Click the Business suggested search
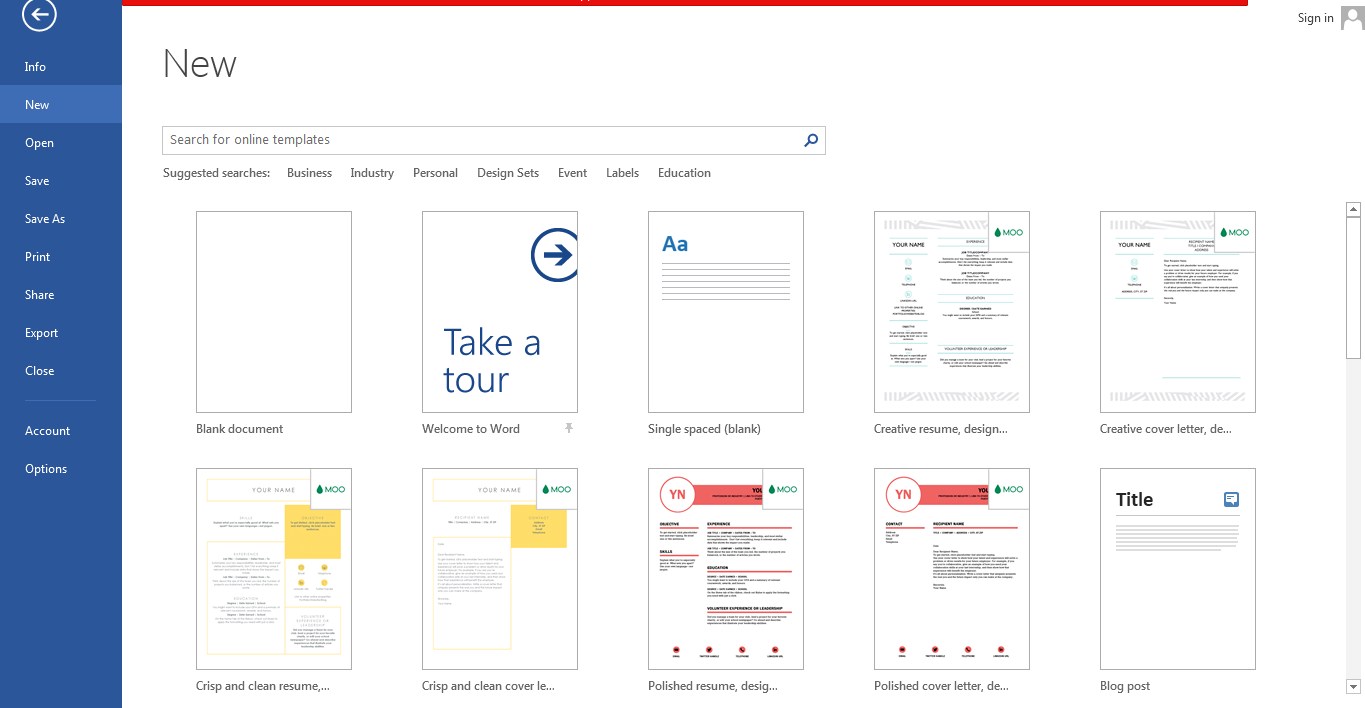This screenshot has width=1365, height=708. coord(309,172)
